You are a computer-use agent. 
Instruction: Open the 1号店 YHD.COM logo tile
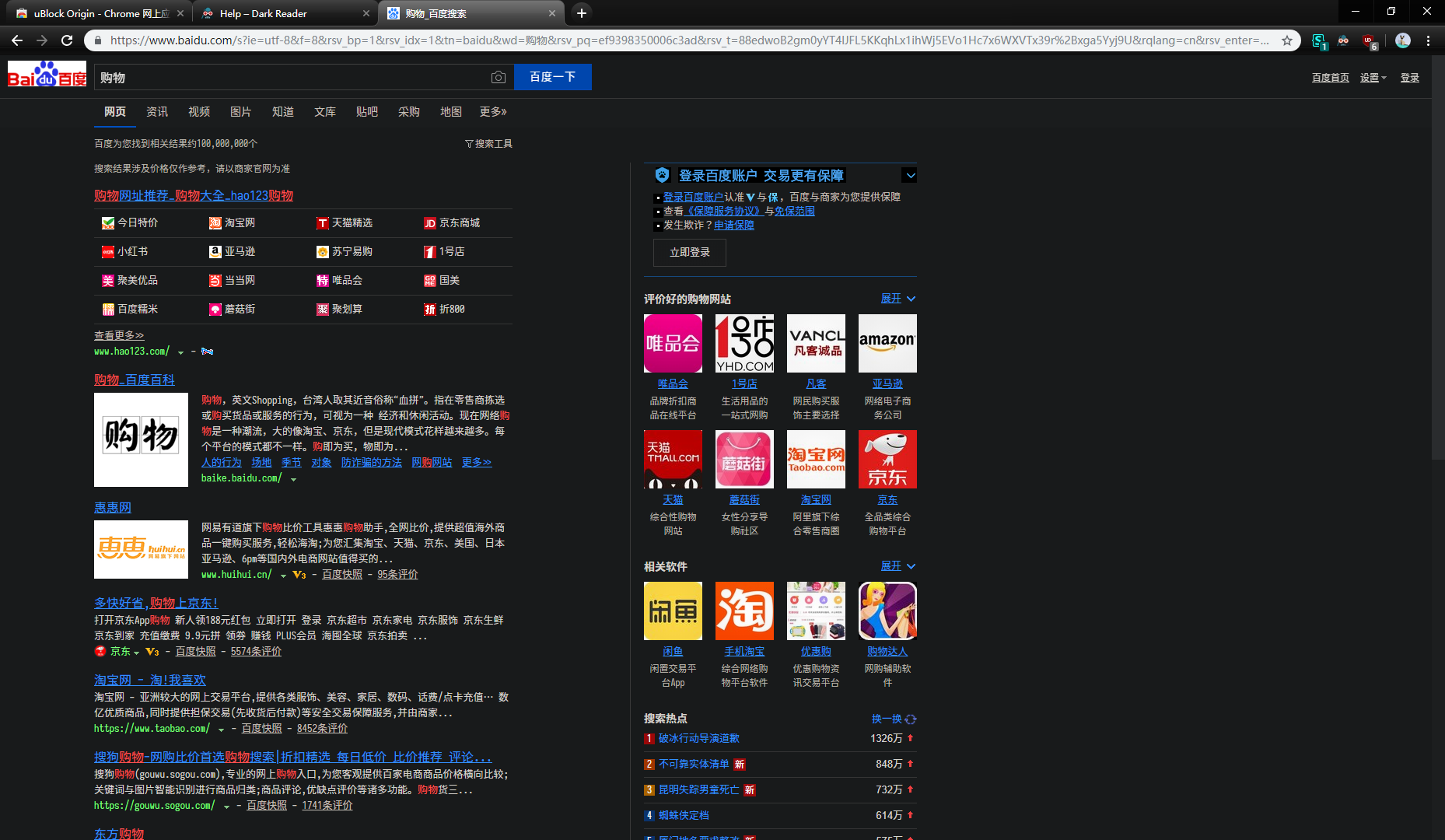[x=744, y=343]
